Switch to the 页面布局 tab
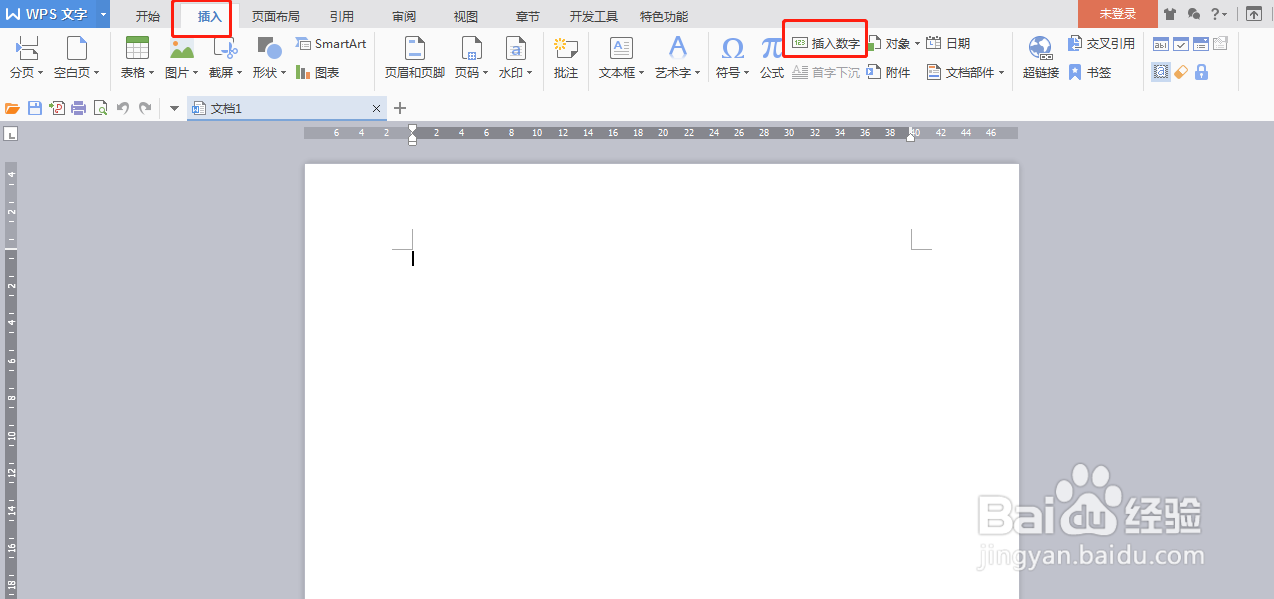Image resolution: width=1274 pixels, height=599 pixels. pyautogui.click(x=275, y=16)
